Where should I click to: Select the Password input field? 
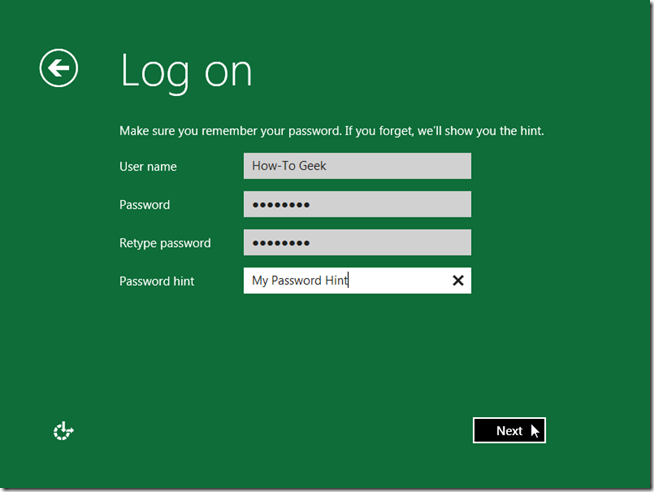[357, 204]
